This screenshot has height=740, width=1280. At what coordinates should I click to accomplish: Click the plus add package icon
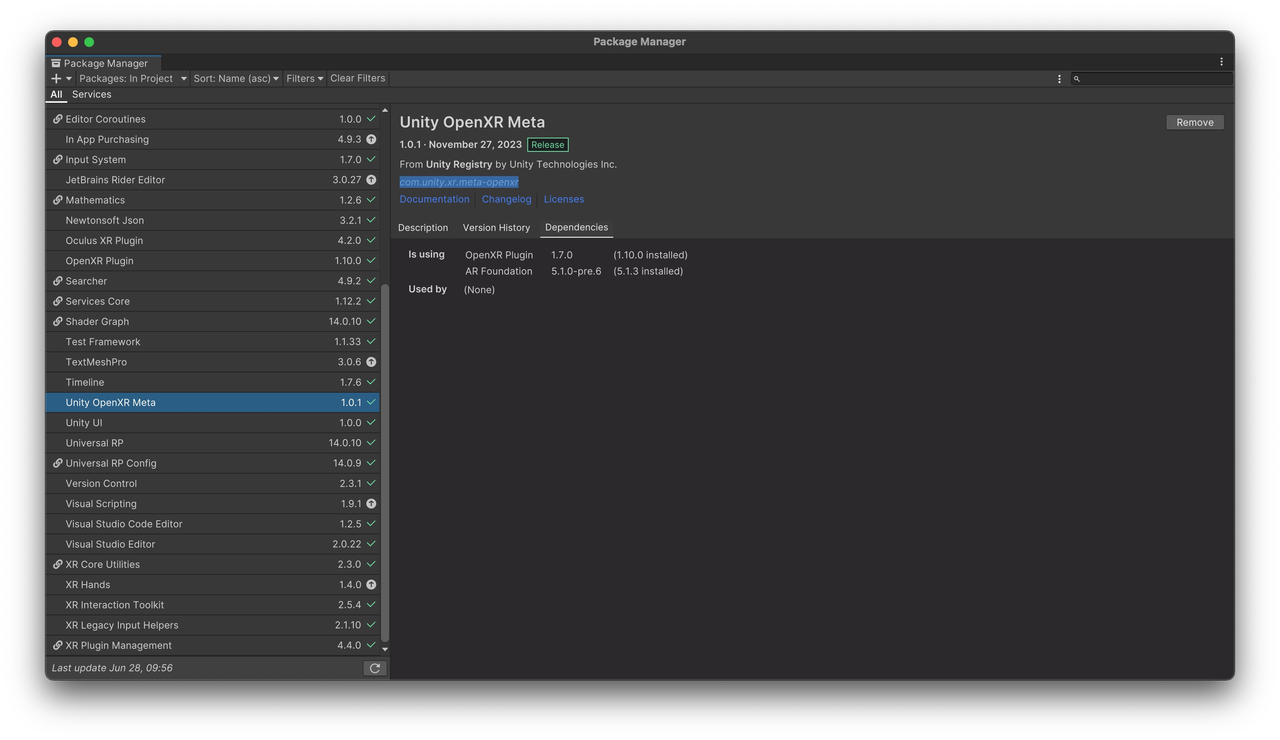[x=56, y=78]
